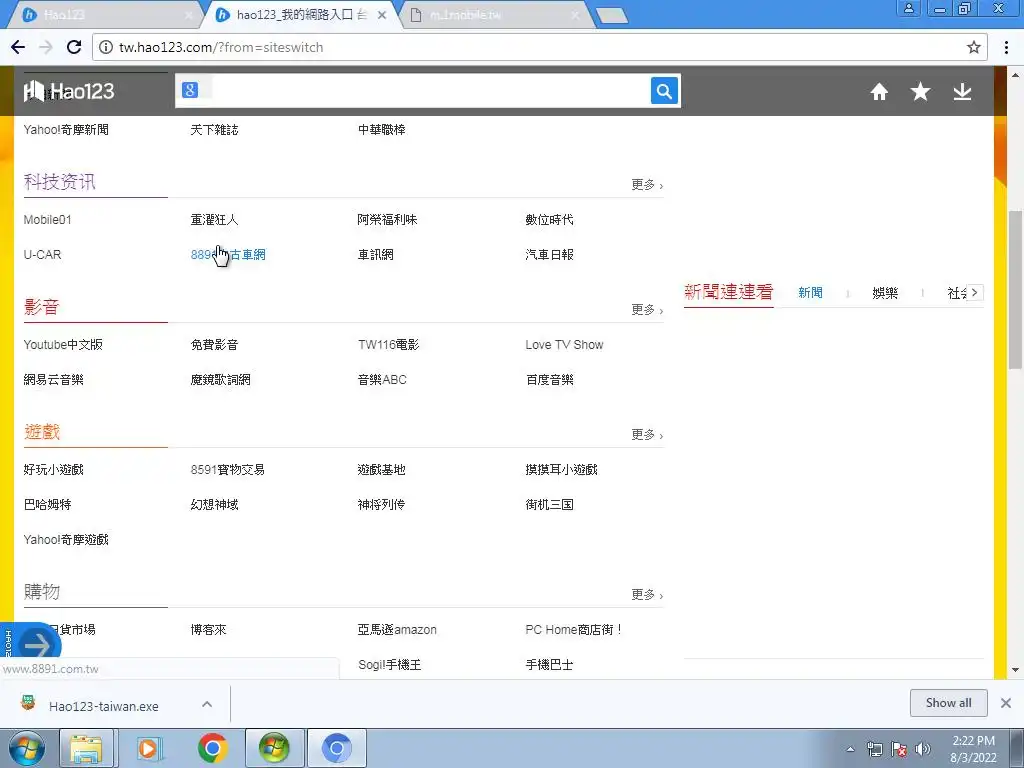This screenshot has width=1024, height=768.
Task: Click the browser forward arrow
Action: [46, 47]
